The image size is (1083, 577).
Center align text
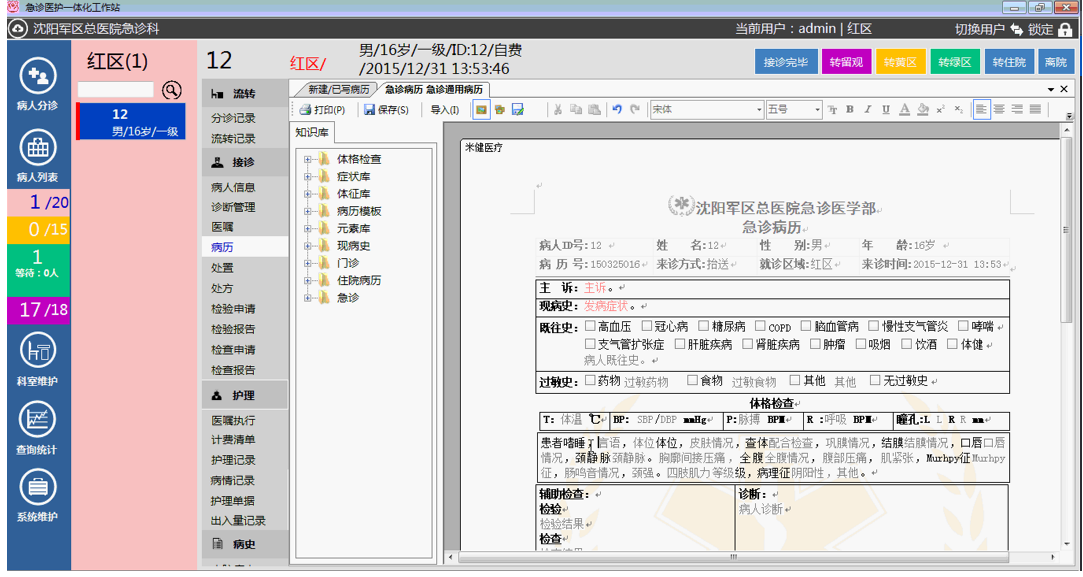tap(999, 109)
